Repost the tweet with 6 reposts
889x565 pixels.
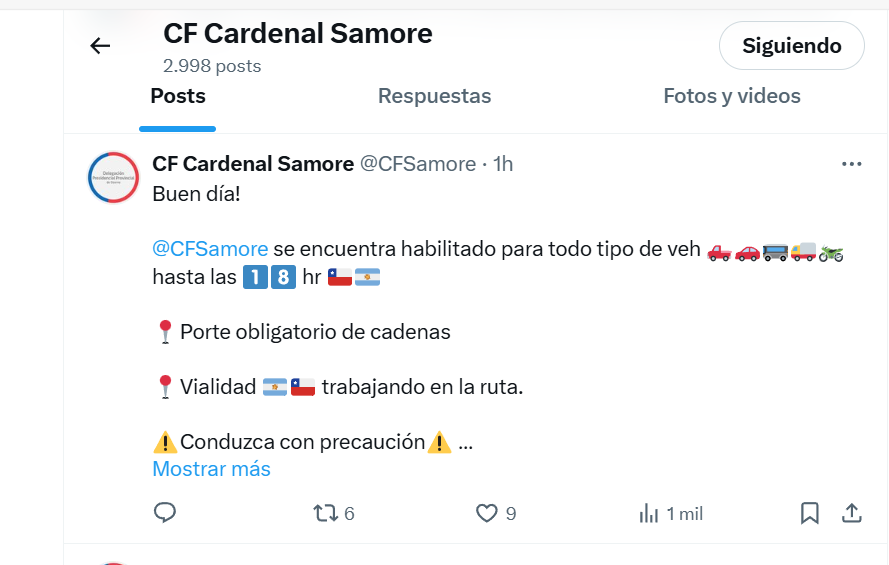coord(333,513)
